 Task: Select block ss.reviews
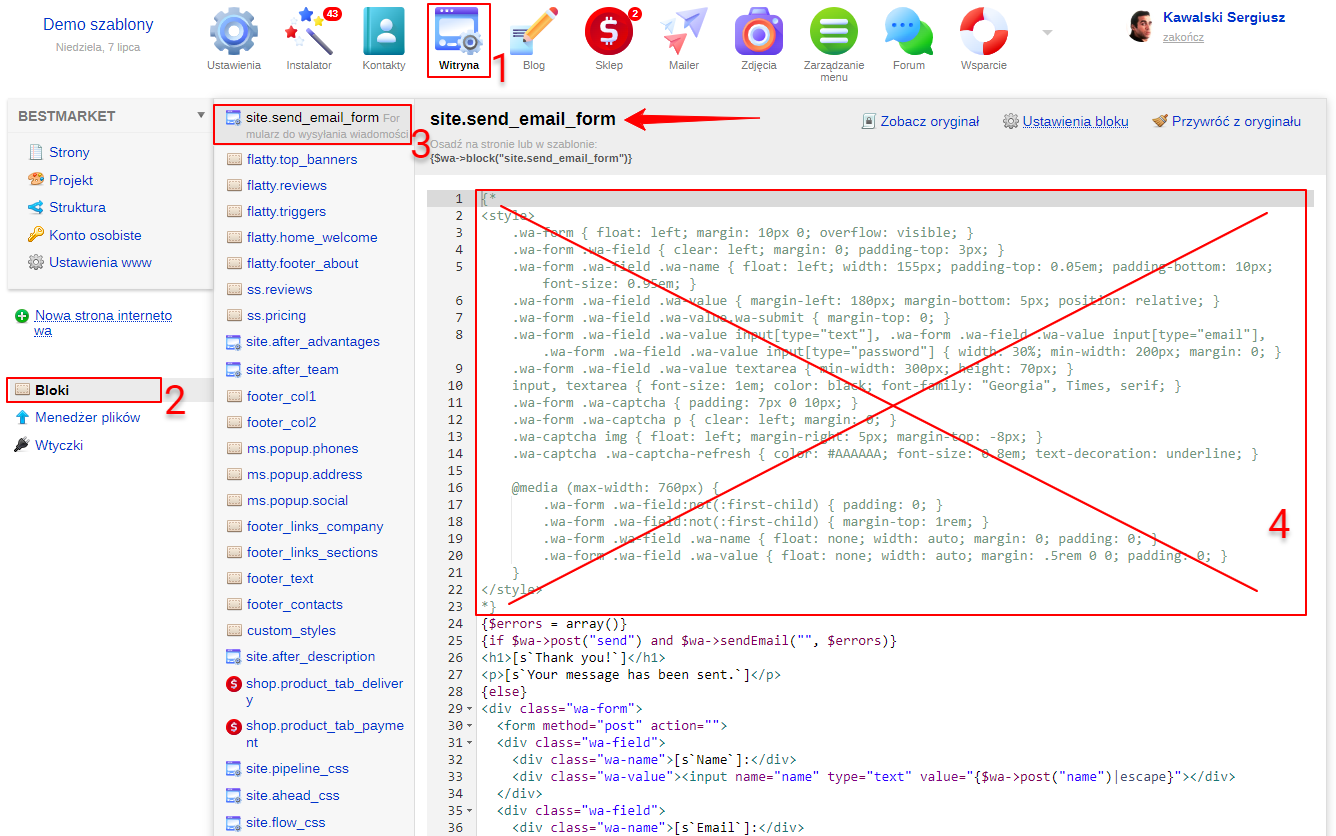pyautogui.click(x=279, y=289)
